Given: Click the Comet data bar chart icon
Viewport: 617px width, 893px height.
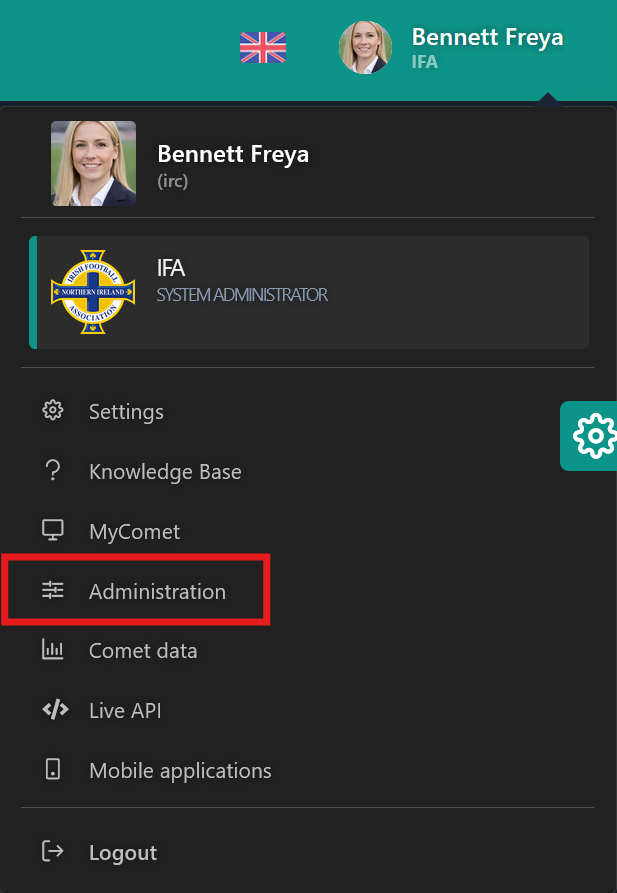Looking at the screenshot, I should (x=53, y=650).
